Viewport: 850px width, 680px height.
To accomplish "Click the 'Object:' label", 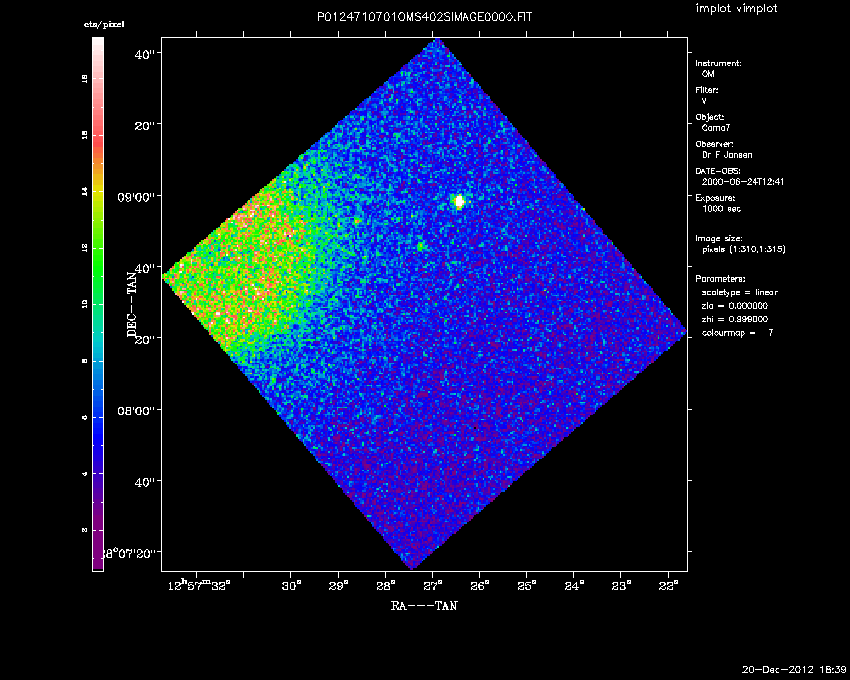I will coord(710,117).
